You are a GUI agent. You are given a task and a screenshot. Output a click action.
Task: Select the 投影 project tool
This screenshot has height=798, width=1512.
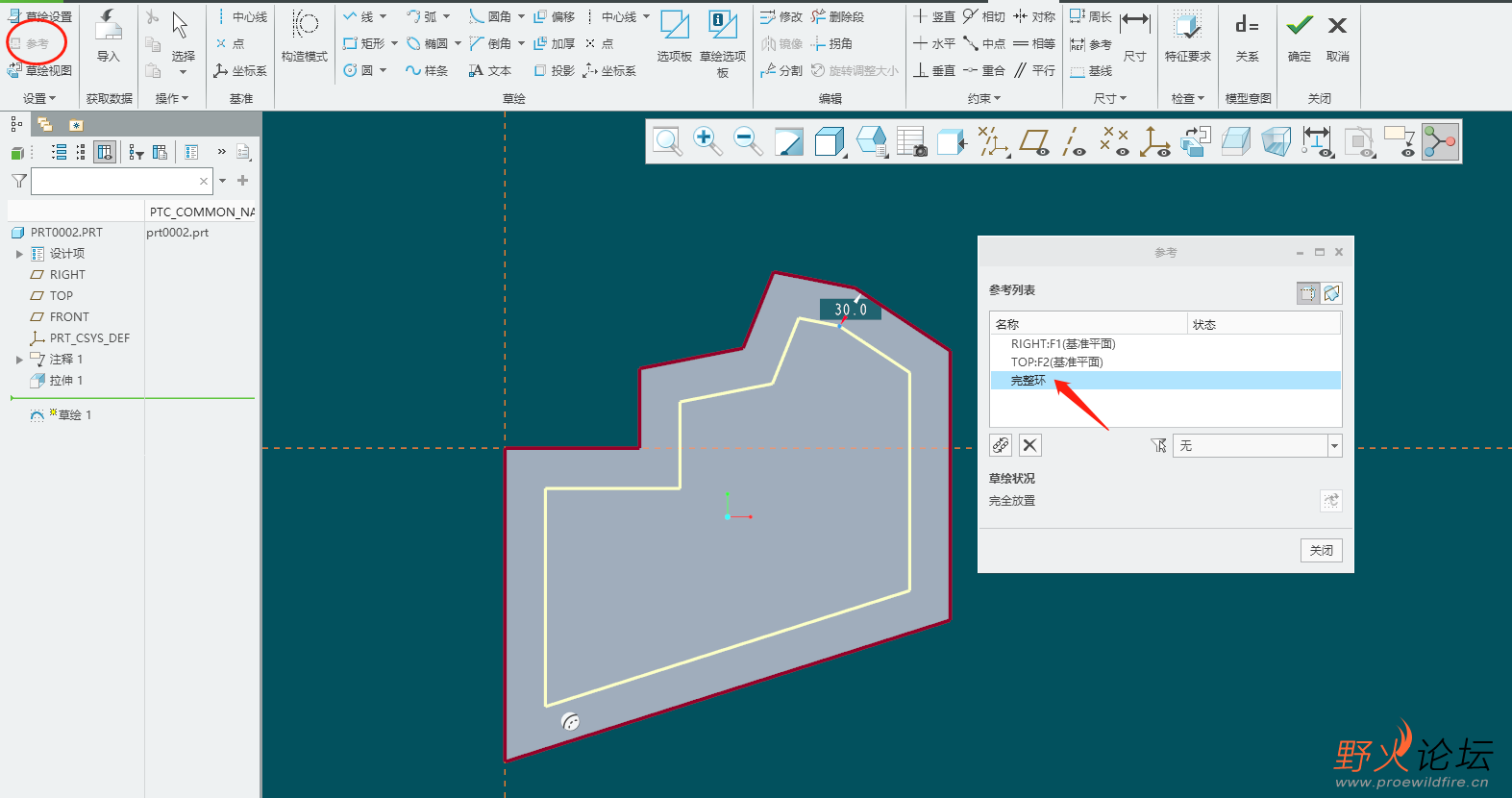pos(555,70)
